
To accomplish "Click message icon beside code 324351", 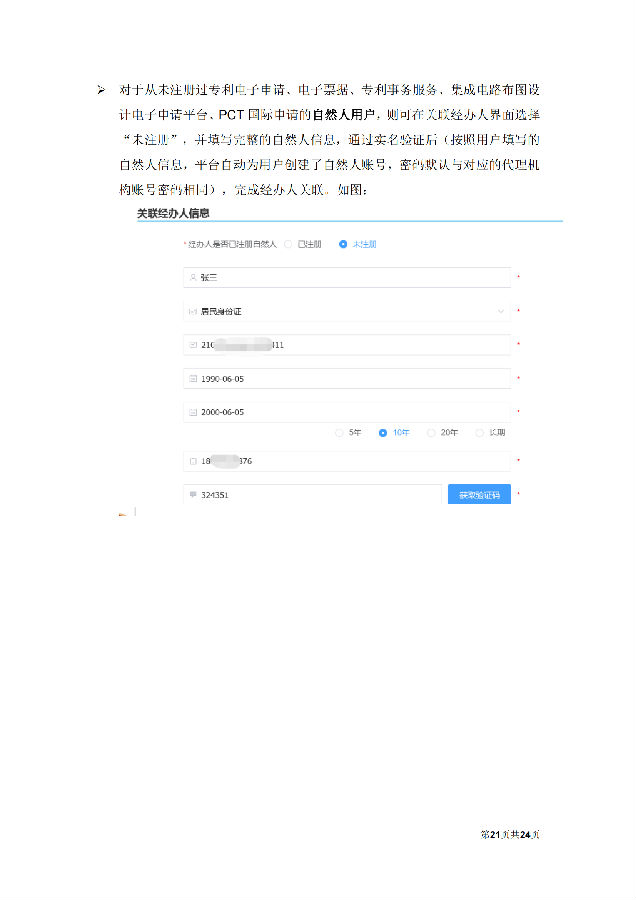I will (193, 494).
